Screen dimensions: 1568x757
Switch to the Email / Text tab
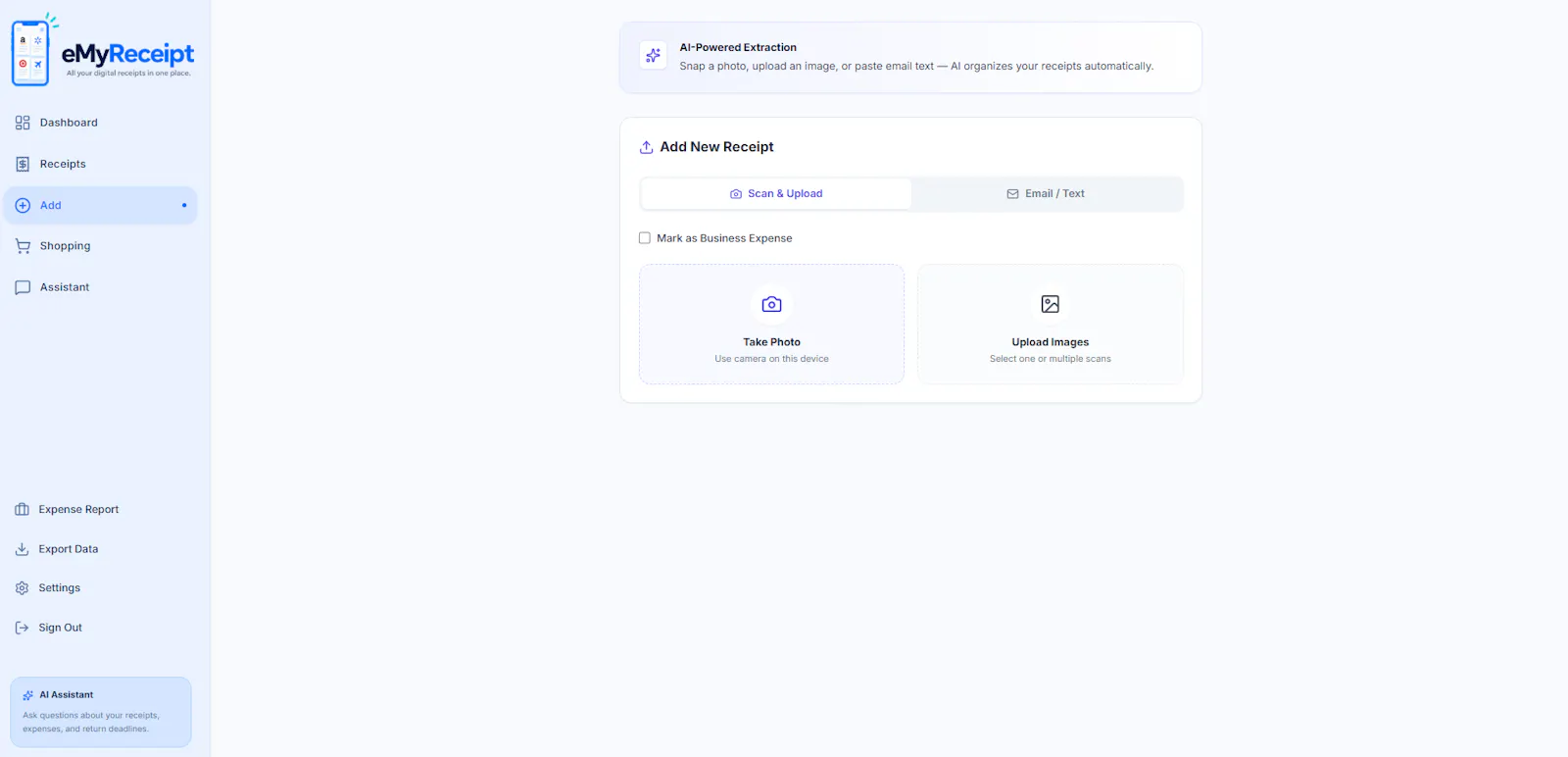1047,194
